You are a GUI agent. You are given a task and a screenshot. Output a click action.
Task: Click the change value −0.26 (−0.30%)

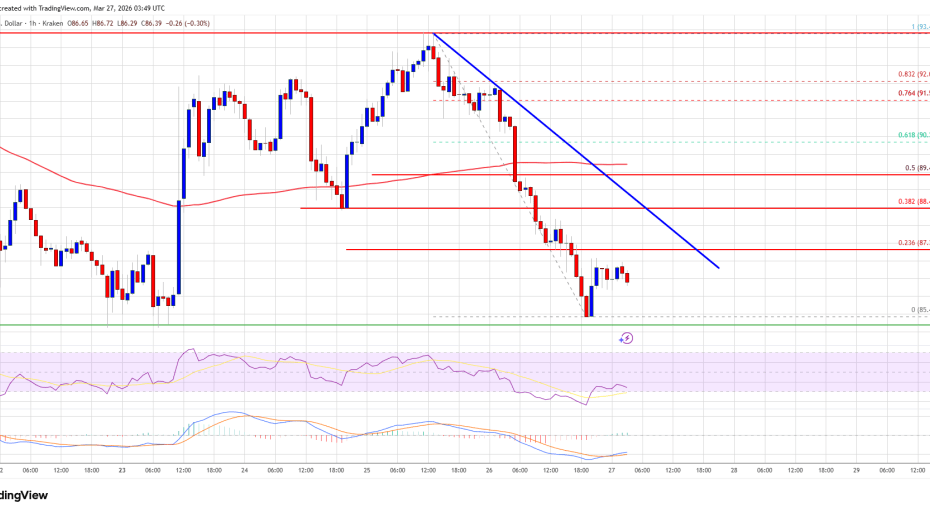(188, 23)
